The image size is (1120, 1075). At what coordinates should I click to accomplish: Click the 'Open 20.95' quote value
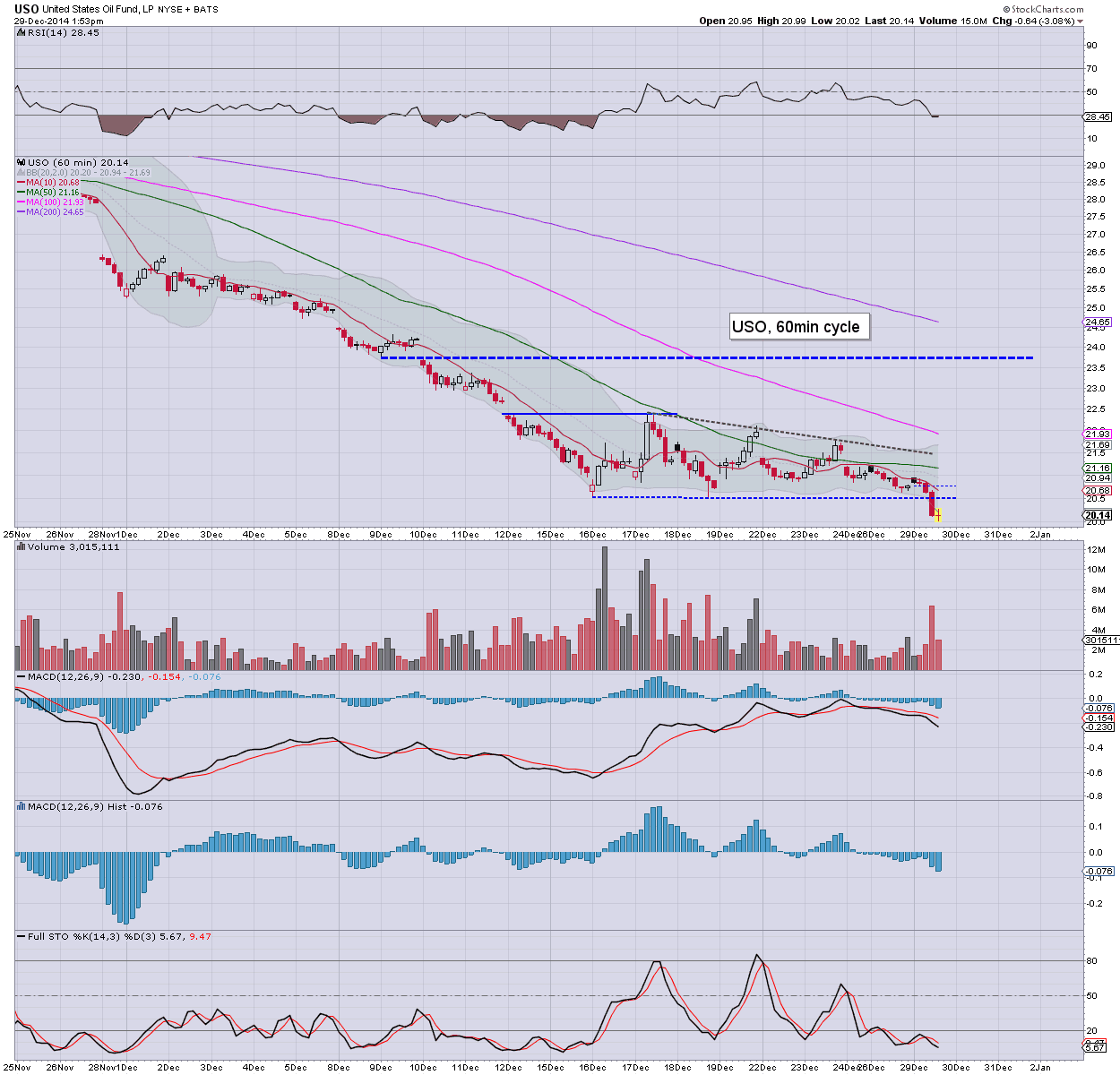coord(725,21)
